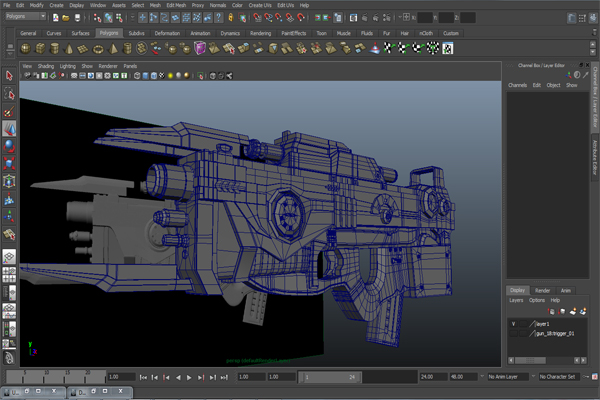The width and height of the screenshot is (600, 400).
Task: Create new empty layer icon
Action: [572, 312]
